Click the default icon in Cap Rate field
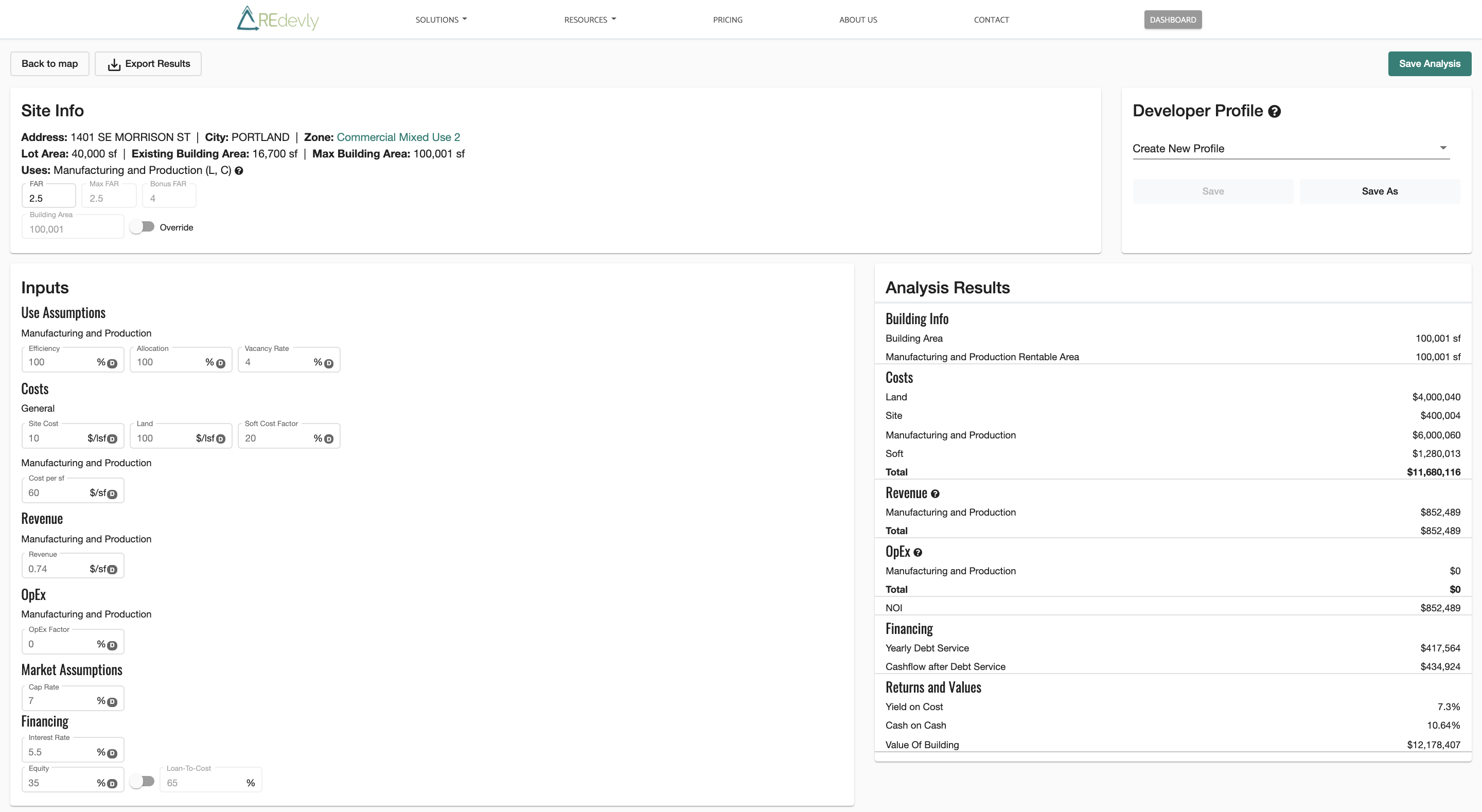 pyautogui.click(x=112, y=701)
